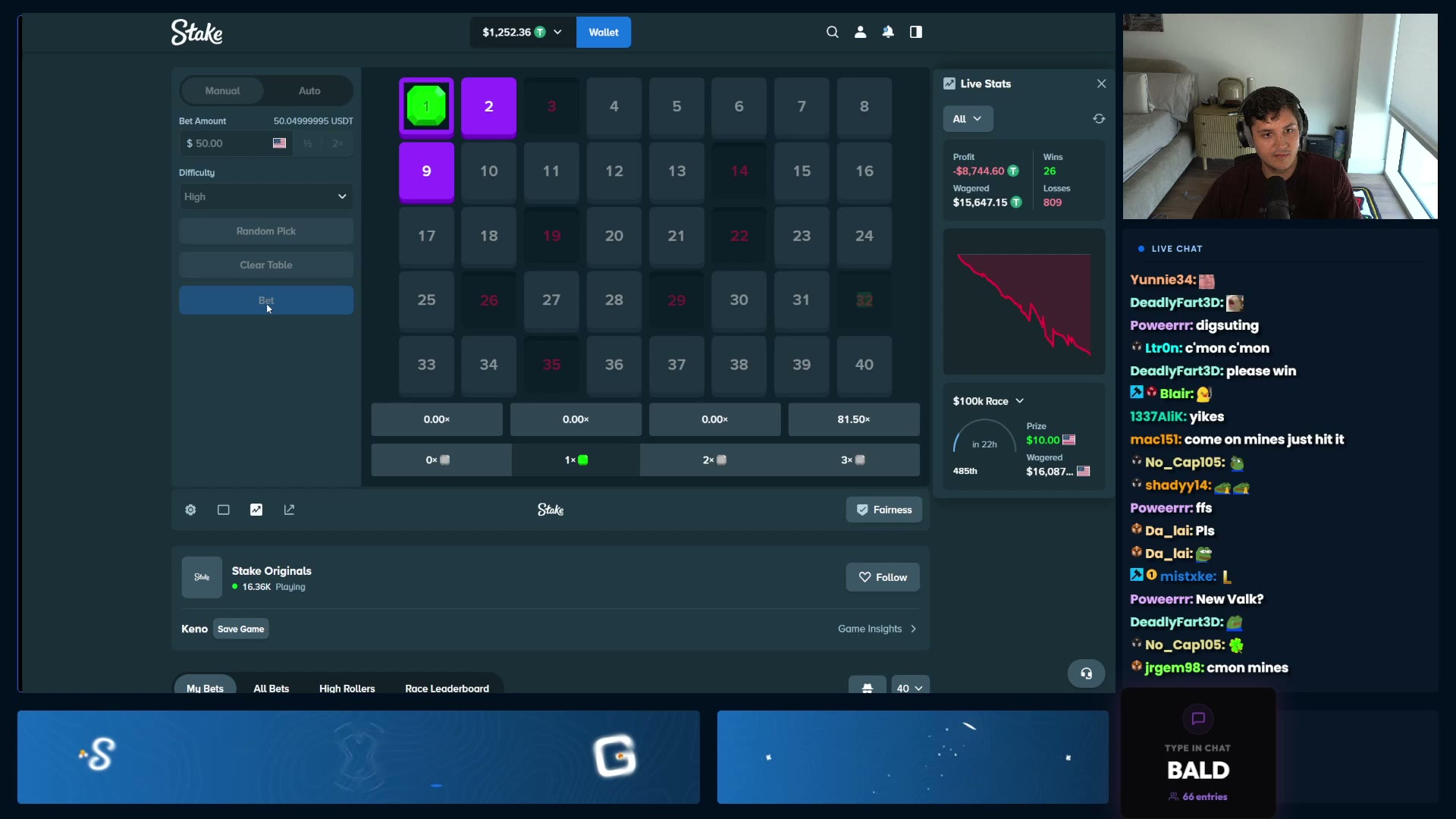This screenshot has width=1456, height=819.
Task: Click the 2× hits indicator
Action: click(x=714, y=460)
